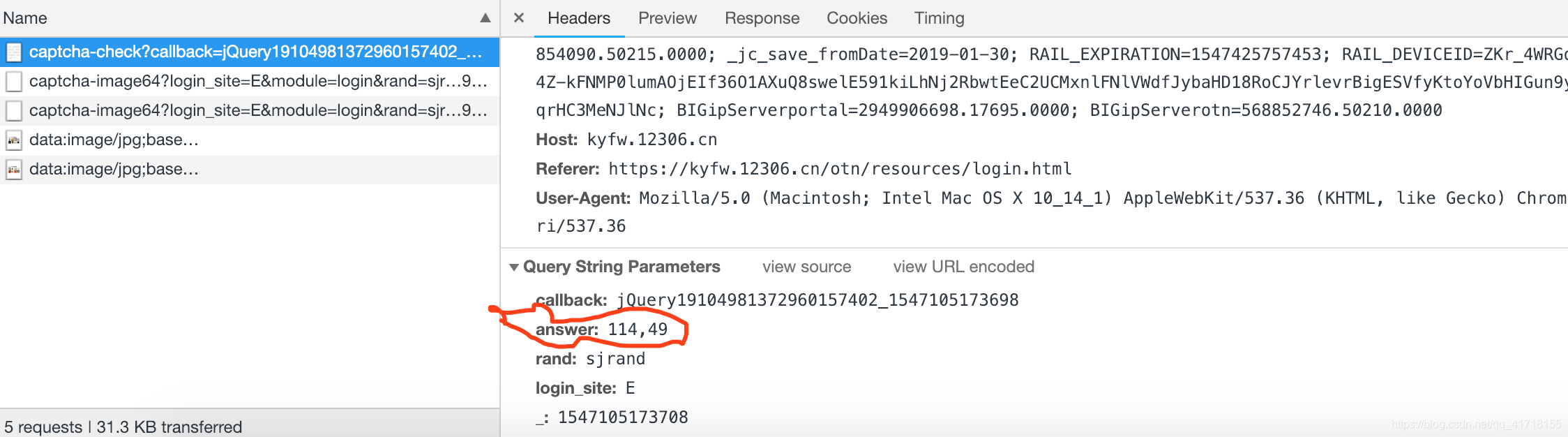Click the answer parameter value 114,49

(x=638, y=329)
